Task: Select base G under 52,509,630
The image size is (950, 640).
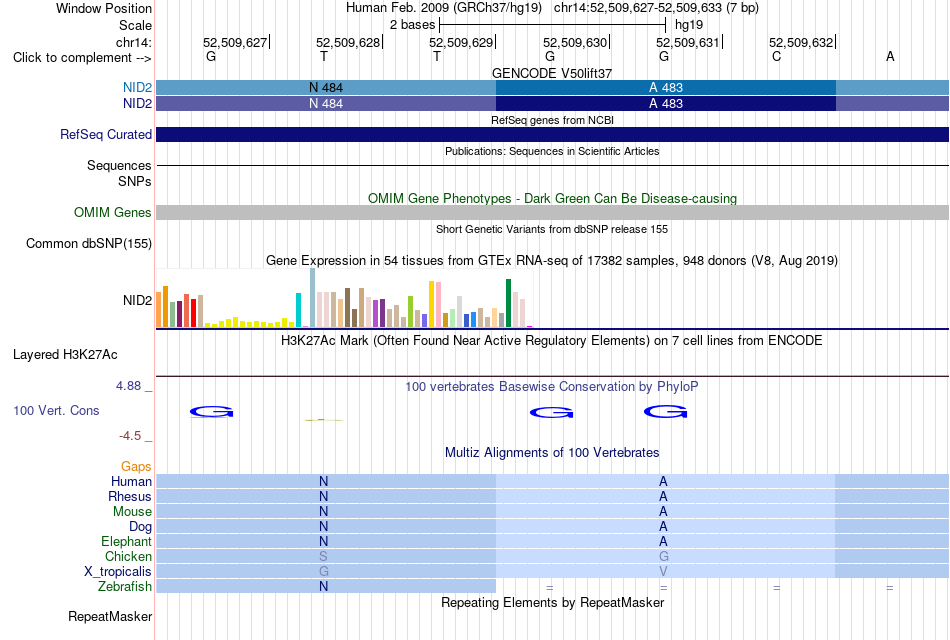Action: coord(550,56)
